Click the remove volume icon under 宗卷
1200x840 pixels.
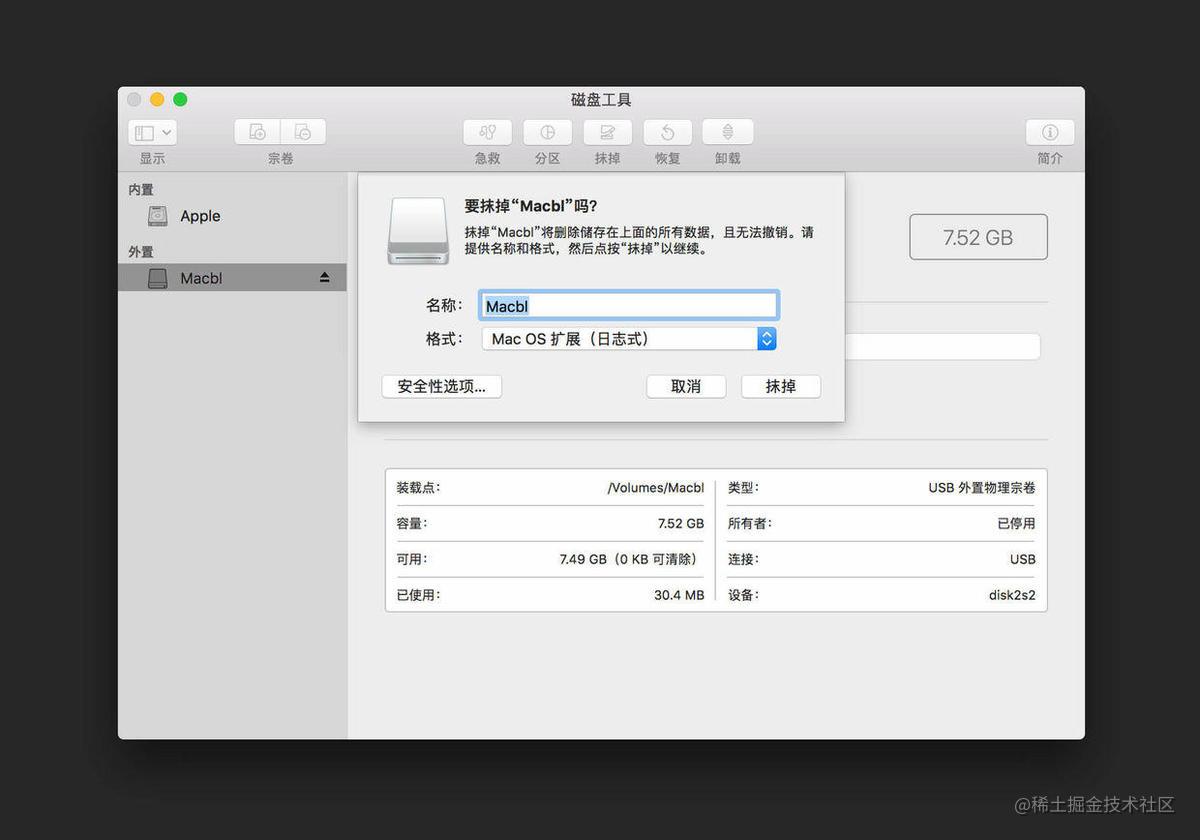coord(303,131)
